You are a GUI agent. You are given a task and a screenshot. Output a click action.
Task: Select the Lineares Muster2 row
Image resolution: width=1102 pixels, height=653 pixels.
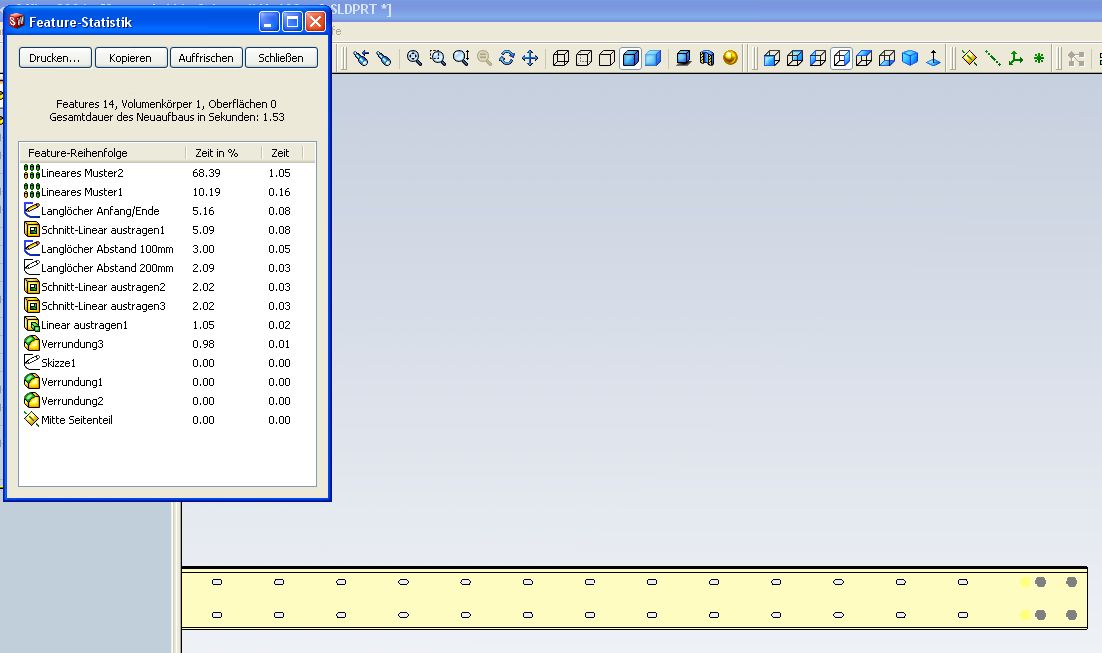click(167, 173)
